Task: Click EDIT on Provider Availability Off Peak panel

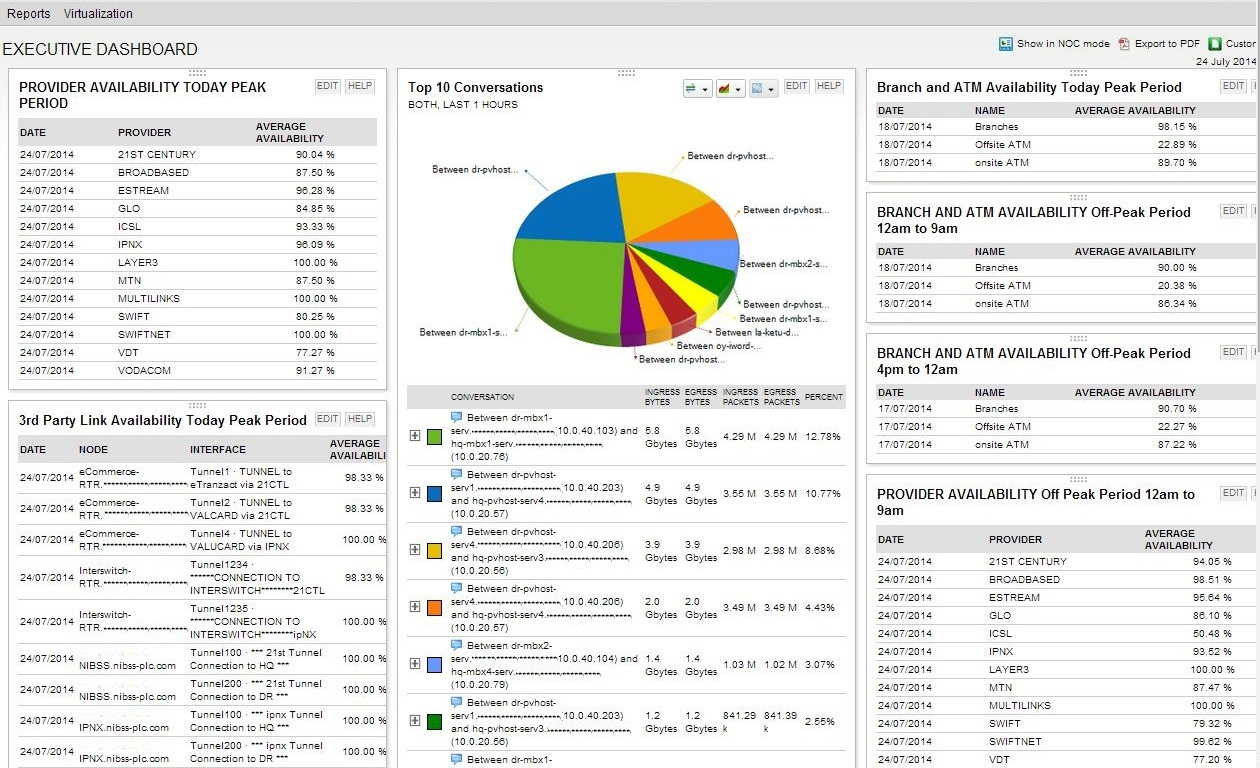Action: (x=1234, y=493)
